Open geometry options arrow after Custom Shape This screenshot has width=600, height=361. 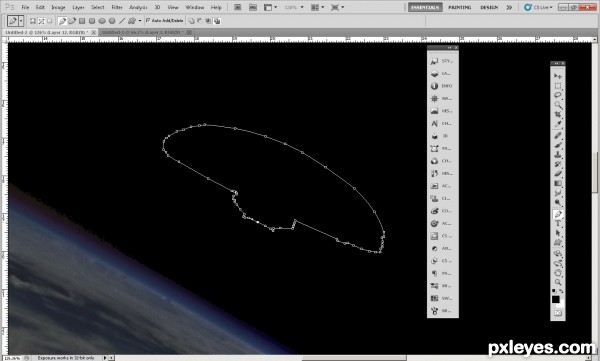tap(140, 21)
